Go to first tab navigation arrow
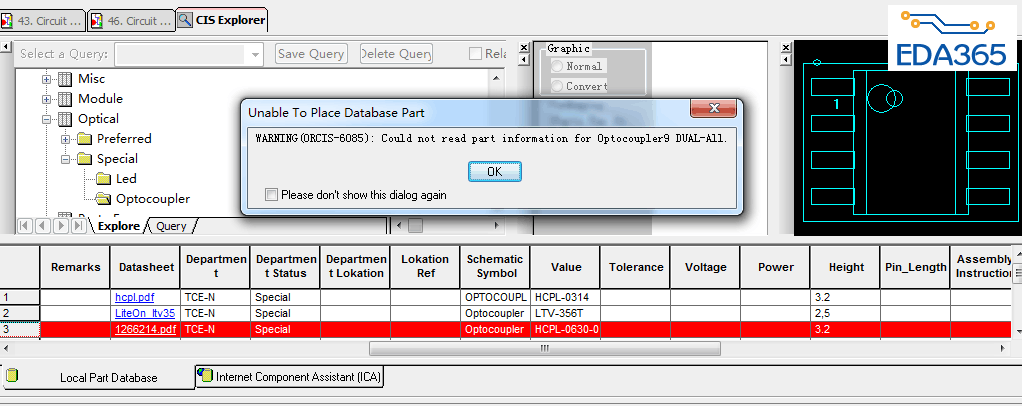Screen dimensions: 1022x406 pos(25,226)
